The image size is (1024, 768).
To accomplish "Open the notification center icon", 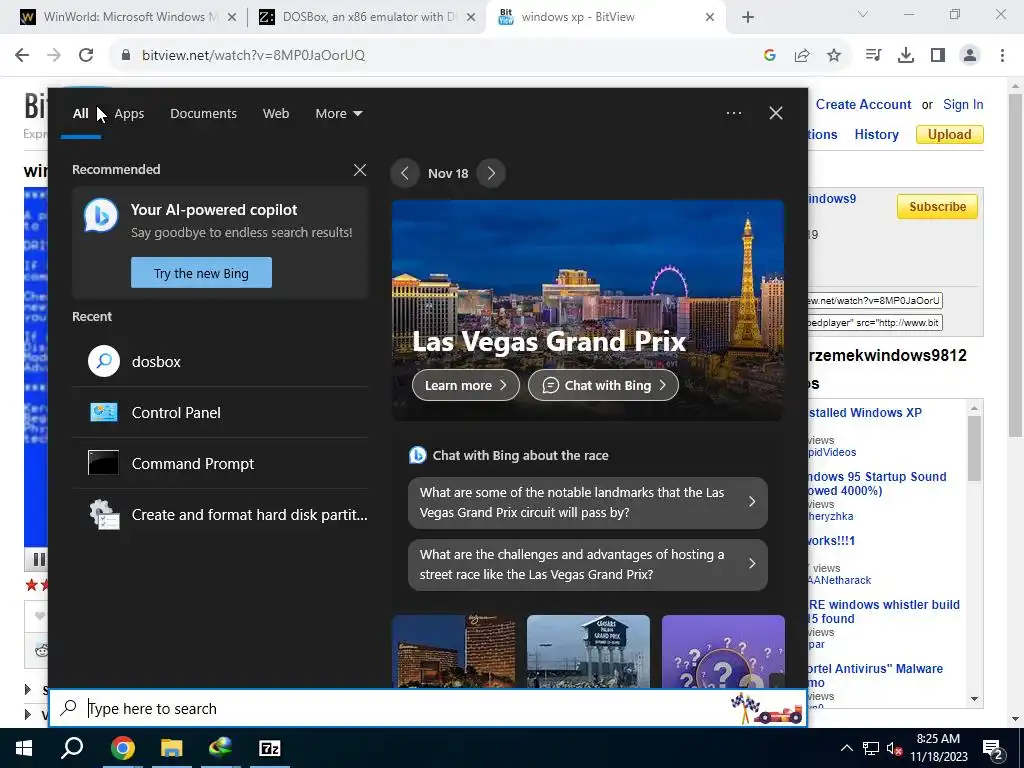I will (x=993, y=749).
